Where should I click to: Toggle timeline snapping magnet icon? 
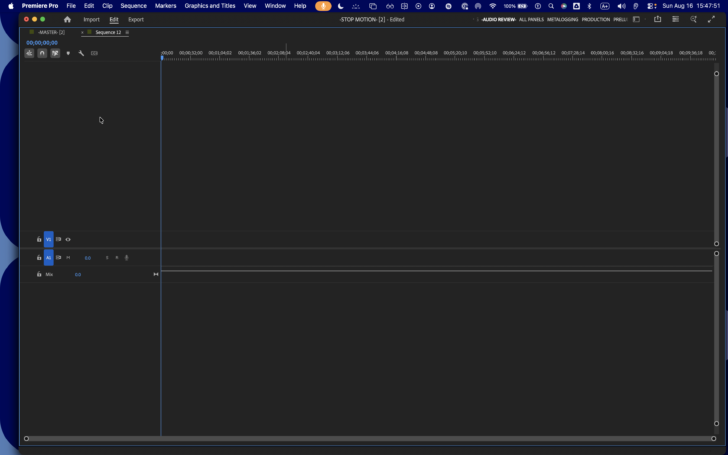42,53
